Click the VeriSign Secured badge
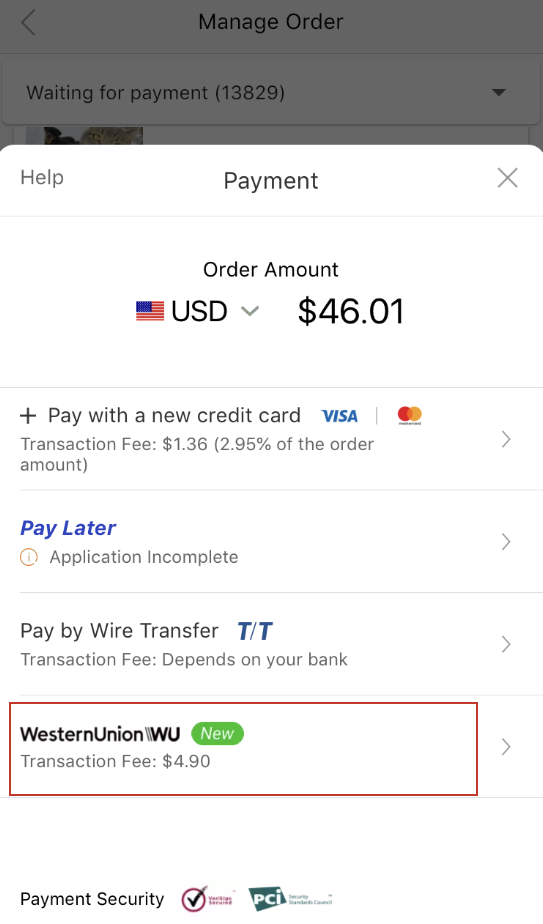This screenshot has width=543, height=924. pyautogui.click(x=208, y=899)
